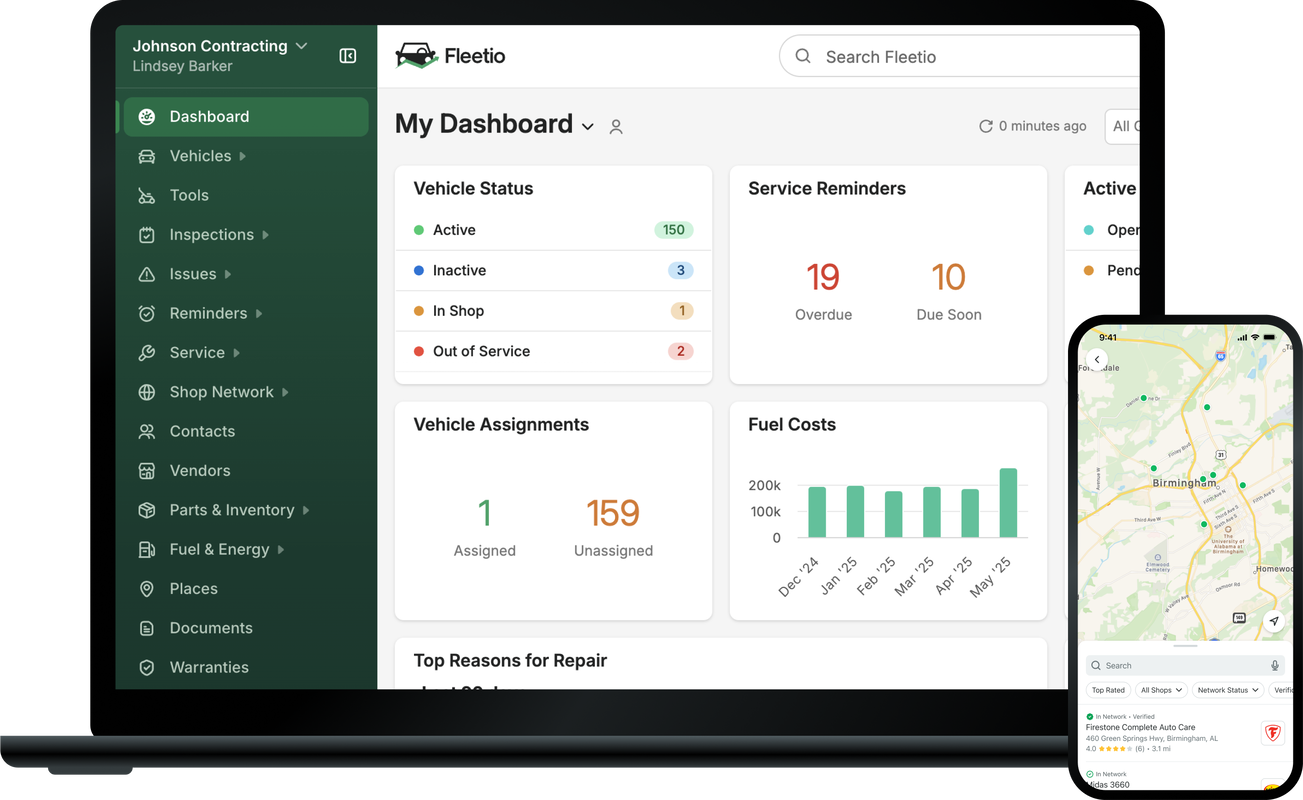This screenshot has width=1303, height=800.
Task: Open Warranties from the sidebar shield icon
Action: click(x=147, y=667)
